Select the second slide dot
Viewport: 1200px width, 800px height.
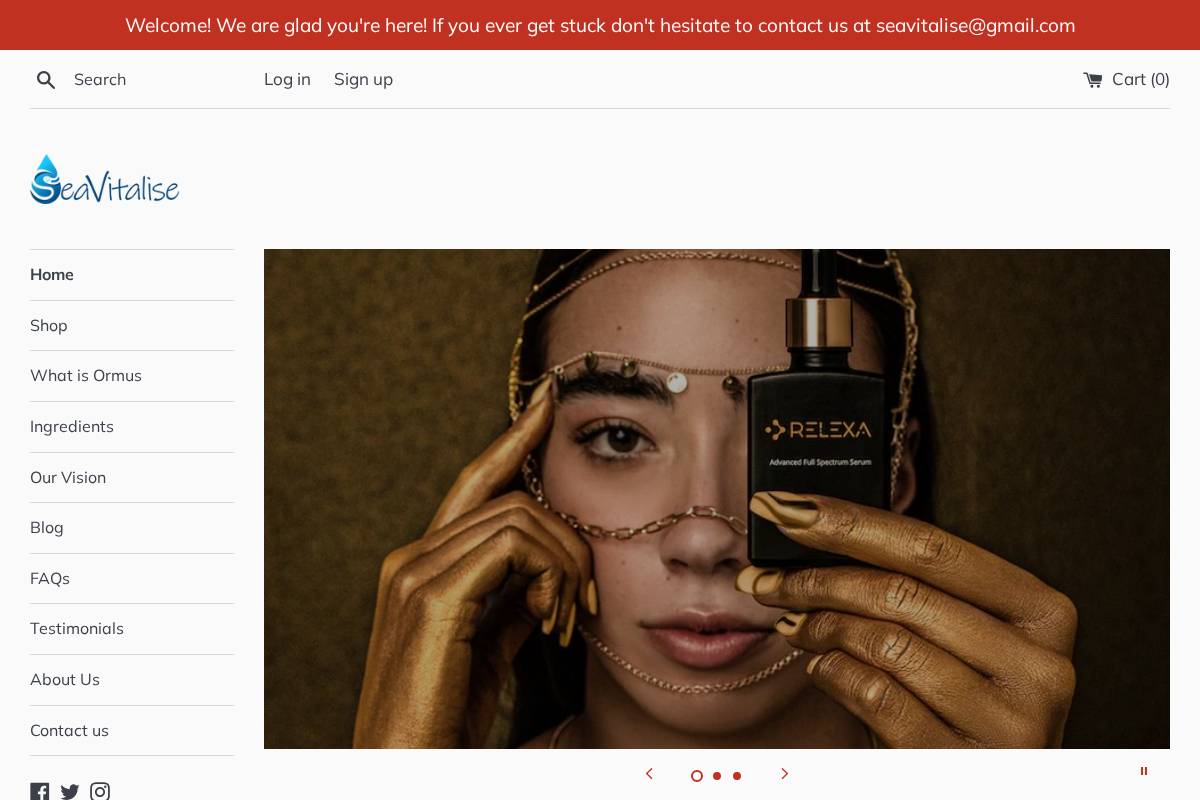[717, 776]
